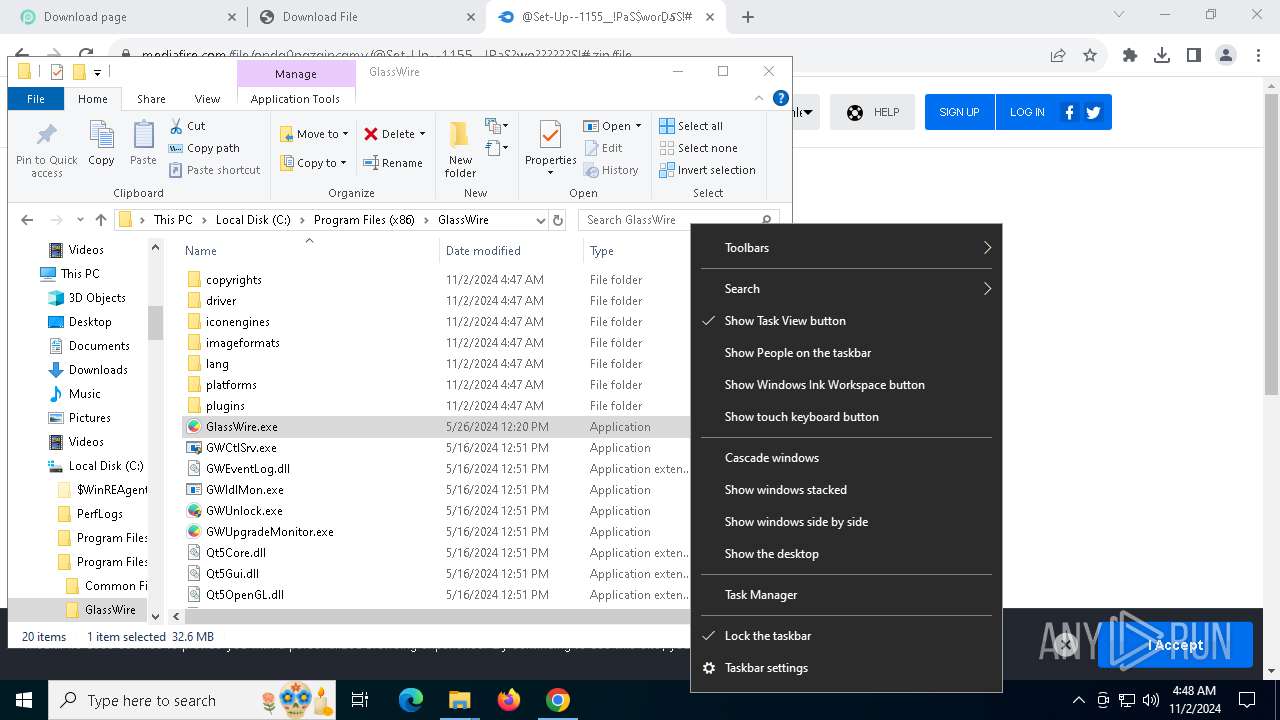Viewport: 1280px width, 720px height.
Task: Go up one folder level arrow
Action: click(101, 220)
